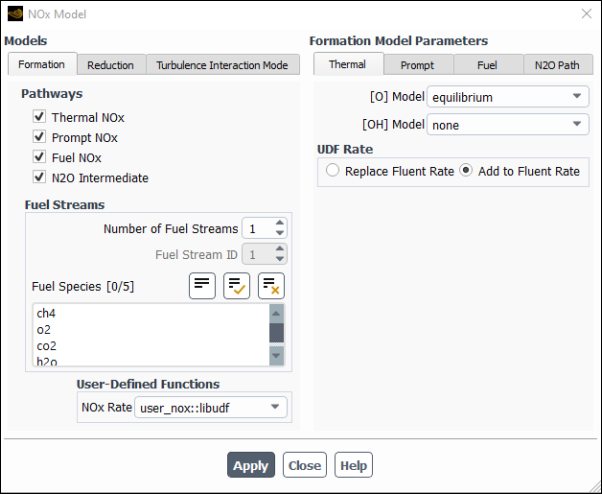Viewport: 602px width, 494px height.
Task: Select o2 in the Fuel Species list
Action: click(x=152, y=329)
